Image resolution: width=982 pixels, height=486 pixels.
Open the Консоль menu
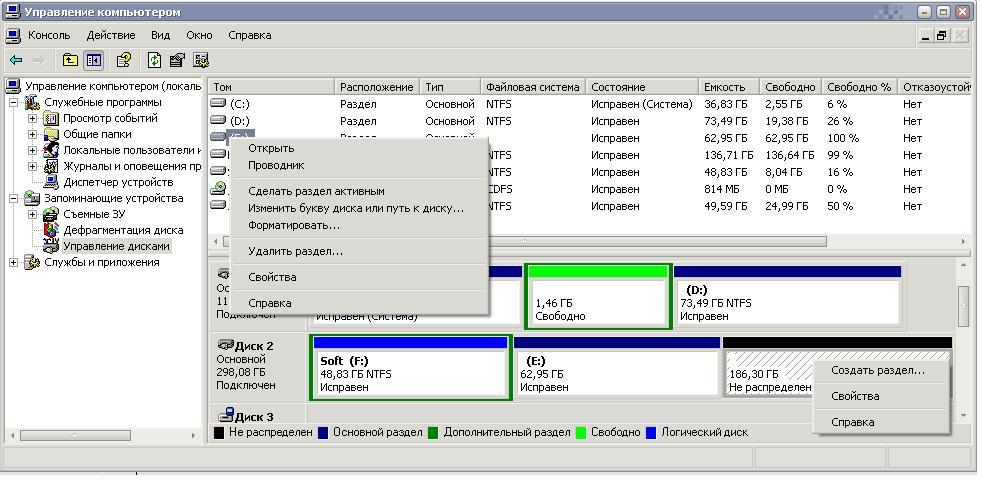coord(49,35)
